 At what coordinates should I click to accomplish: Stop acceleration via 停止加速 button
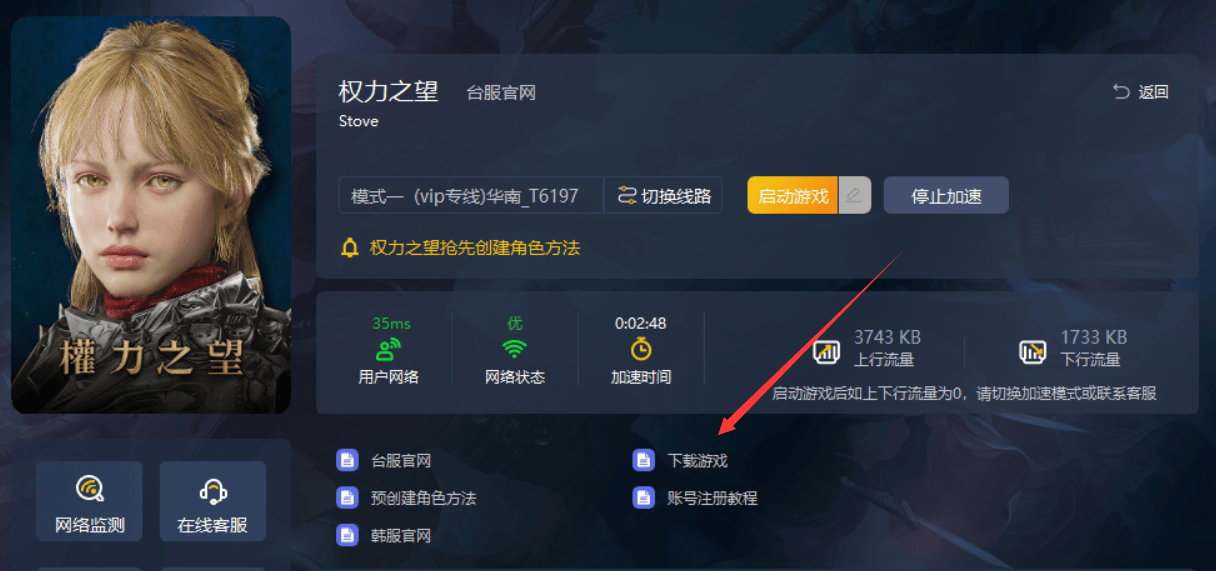(946, 196)
